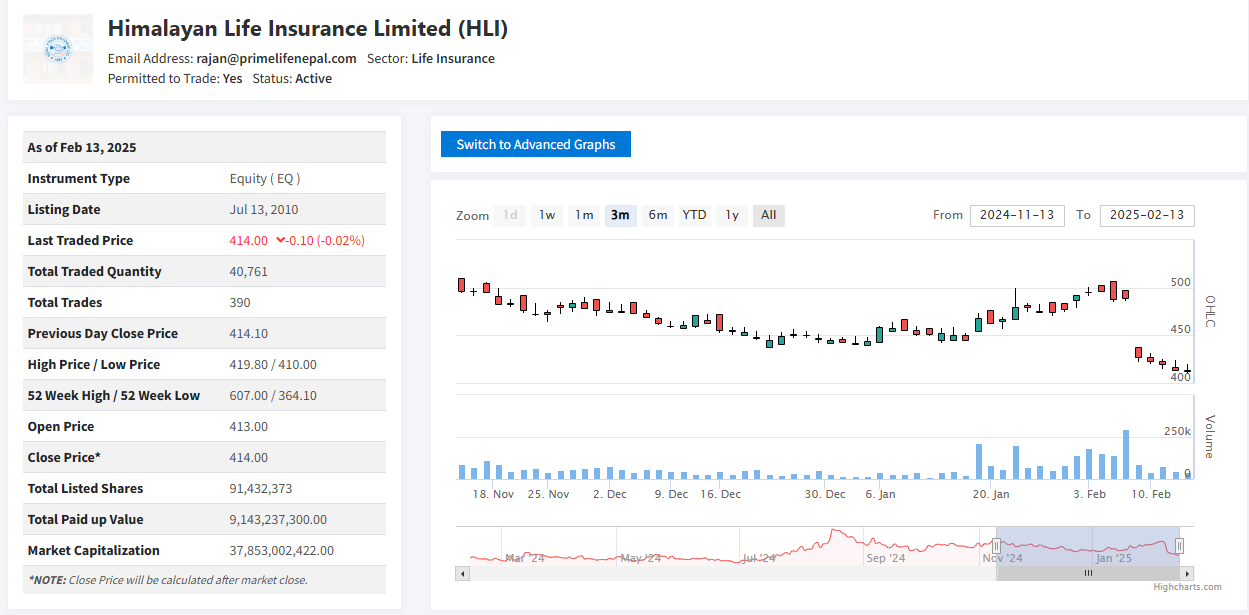
Task: Click the Himalayan Life Insurance Limited (HLI) heading
Action: 308,28
